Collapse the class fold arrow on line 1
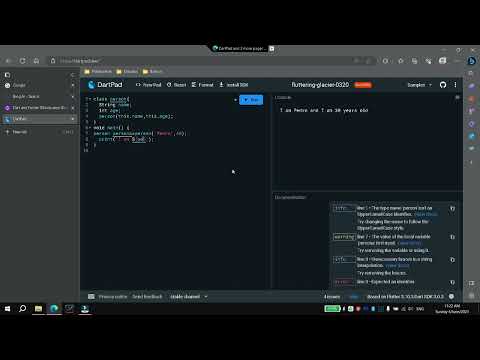Image resolution: width=480 pixels, height=360 pixels. (90, 99)
